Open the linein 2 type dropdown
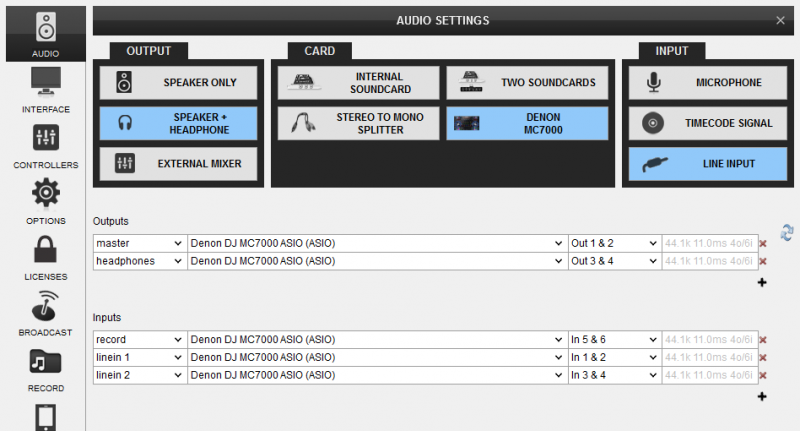This screenshot has width=800, height=431. [x=140, y=375]
